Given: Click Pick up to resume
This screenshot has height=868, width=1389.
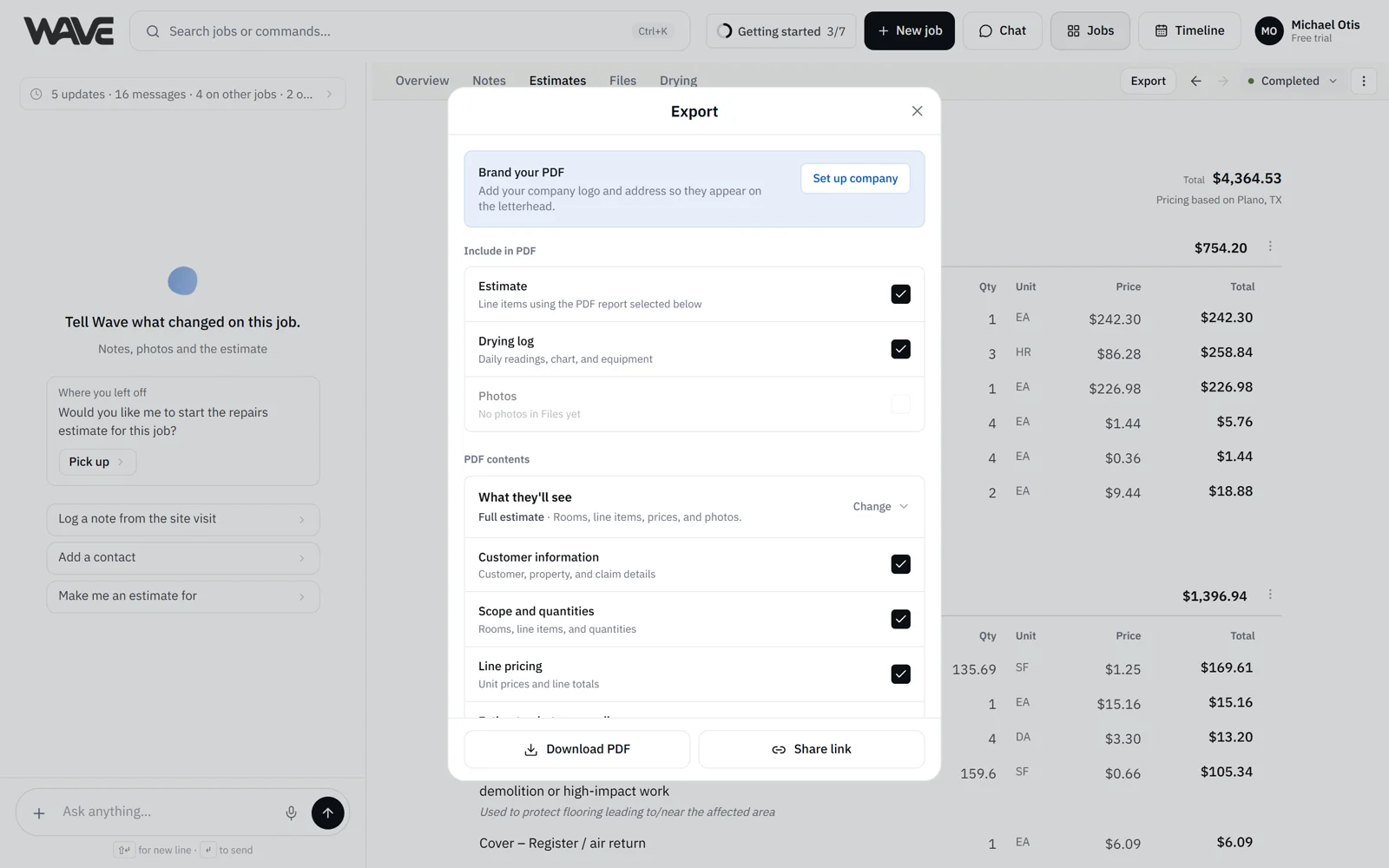Looking at the screenshot, I should [97, 462].
